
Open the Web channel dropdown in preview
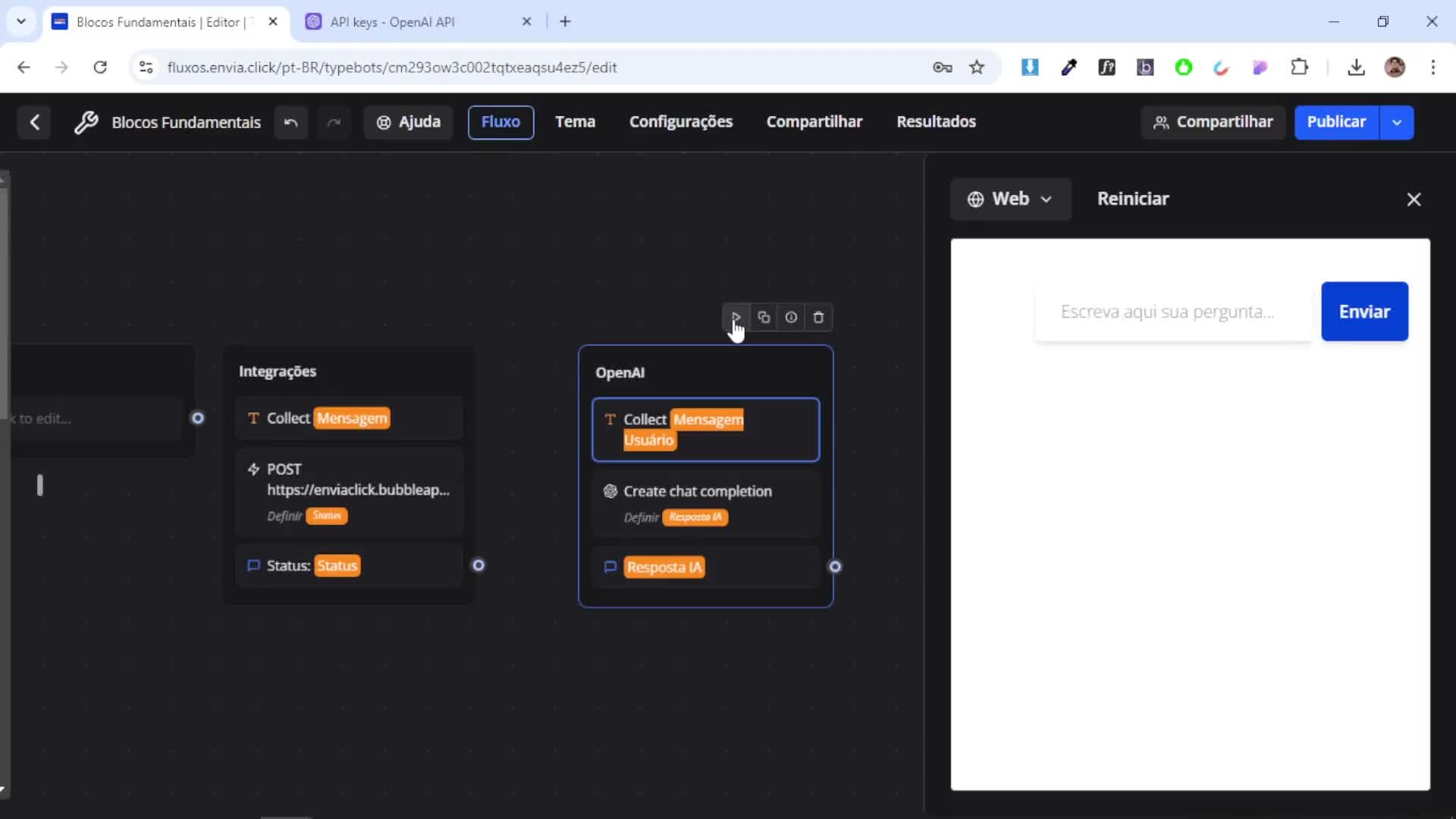coord(1011,199)
